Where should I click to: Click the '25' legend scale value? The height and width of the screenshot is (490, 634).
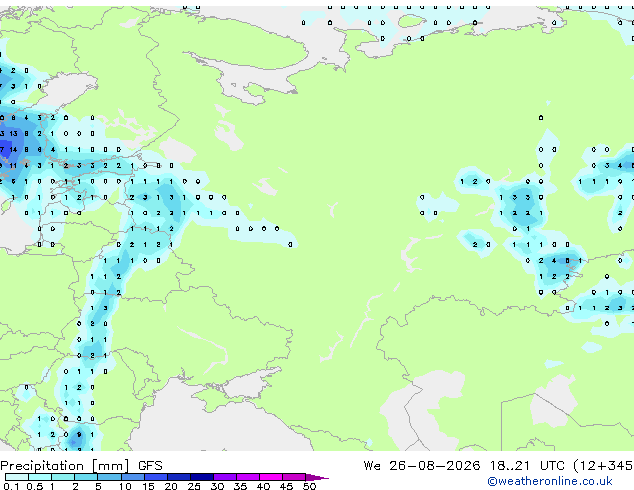point(194,486)
